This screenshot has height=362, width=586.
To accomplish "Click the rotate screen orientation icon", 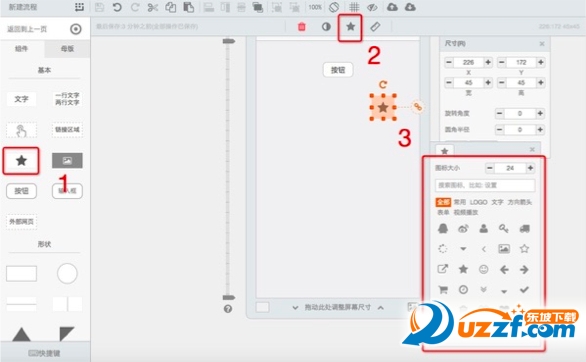I will 334,7.
